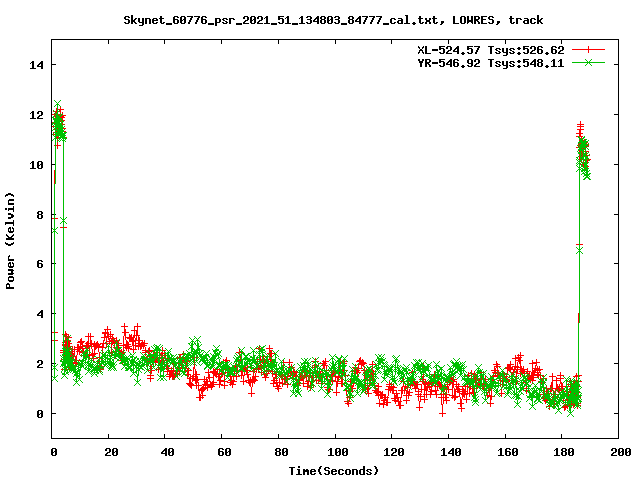Click the y-axis tick label 14
640x480 pixels.
[37, 65]
